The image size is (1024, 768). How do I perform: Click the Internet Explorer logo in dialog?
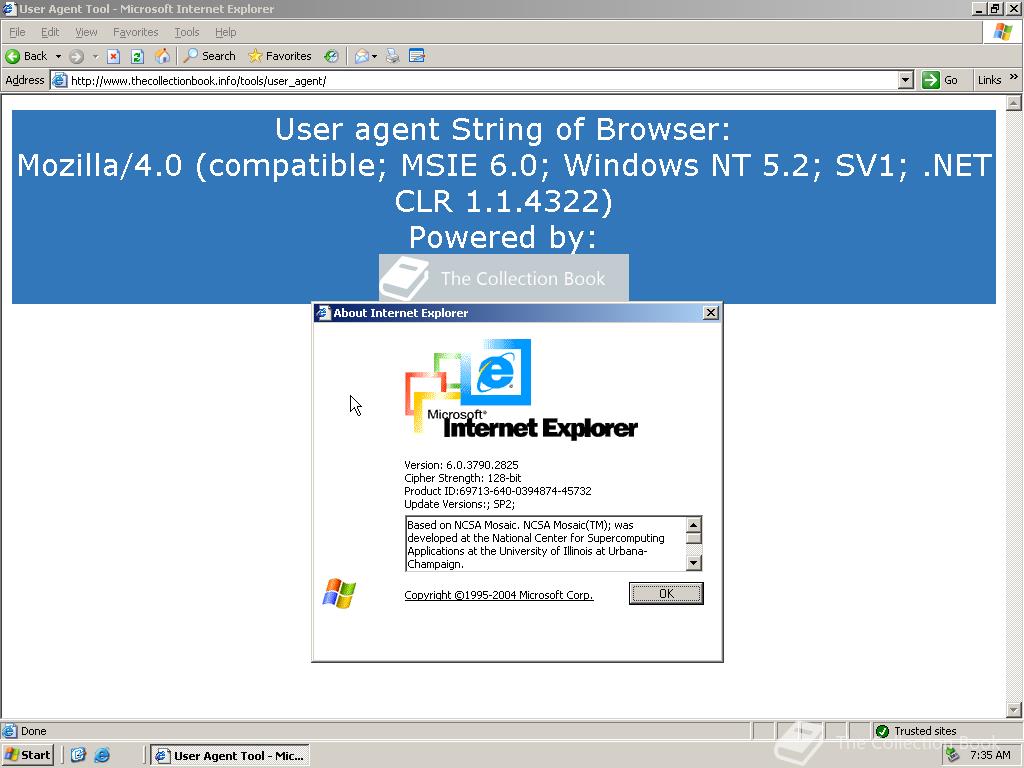(x=520, y=389)
